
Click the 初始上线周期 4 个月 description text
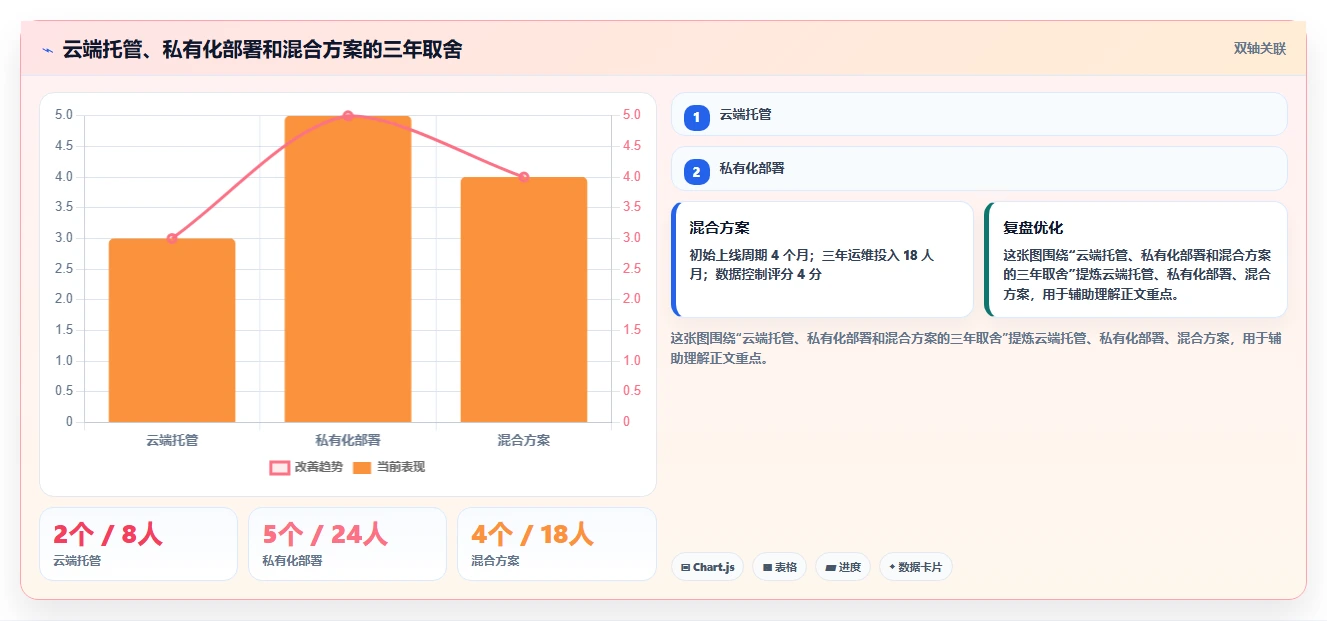[x=811, y=265]
